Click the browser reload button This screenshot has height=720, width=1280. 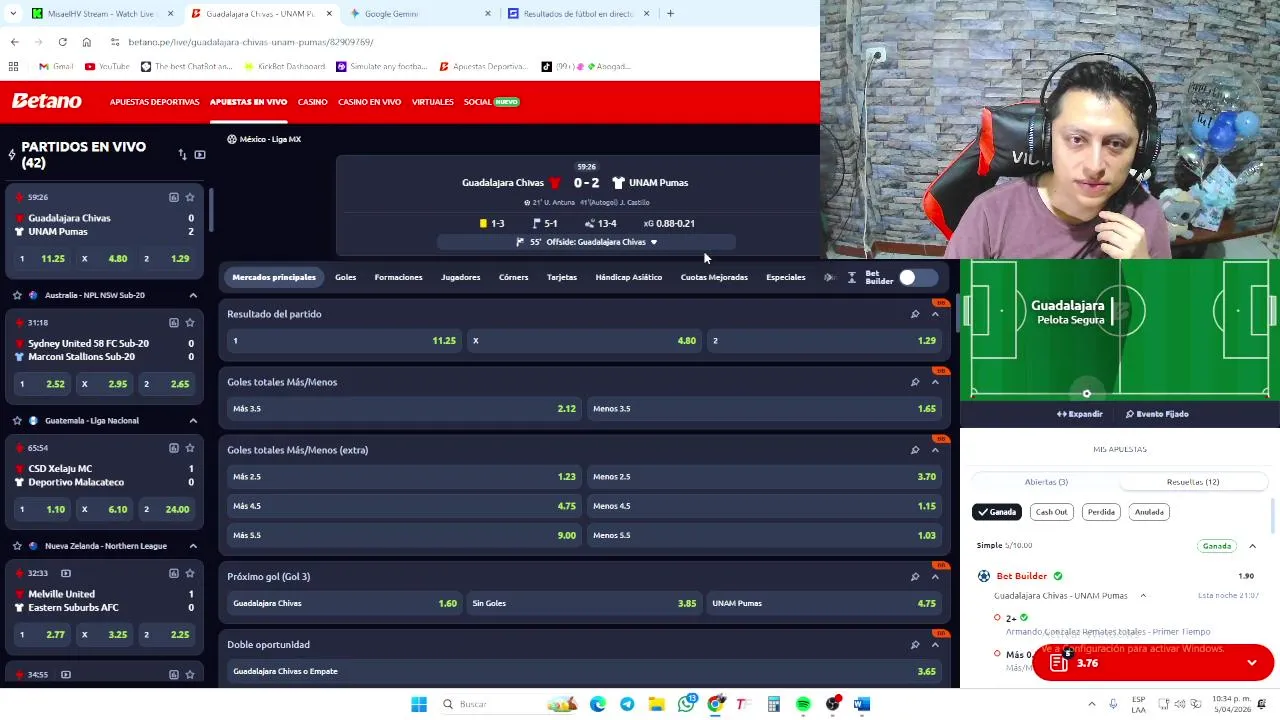[62, 42]
